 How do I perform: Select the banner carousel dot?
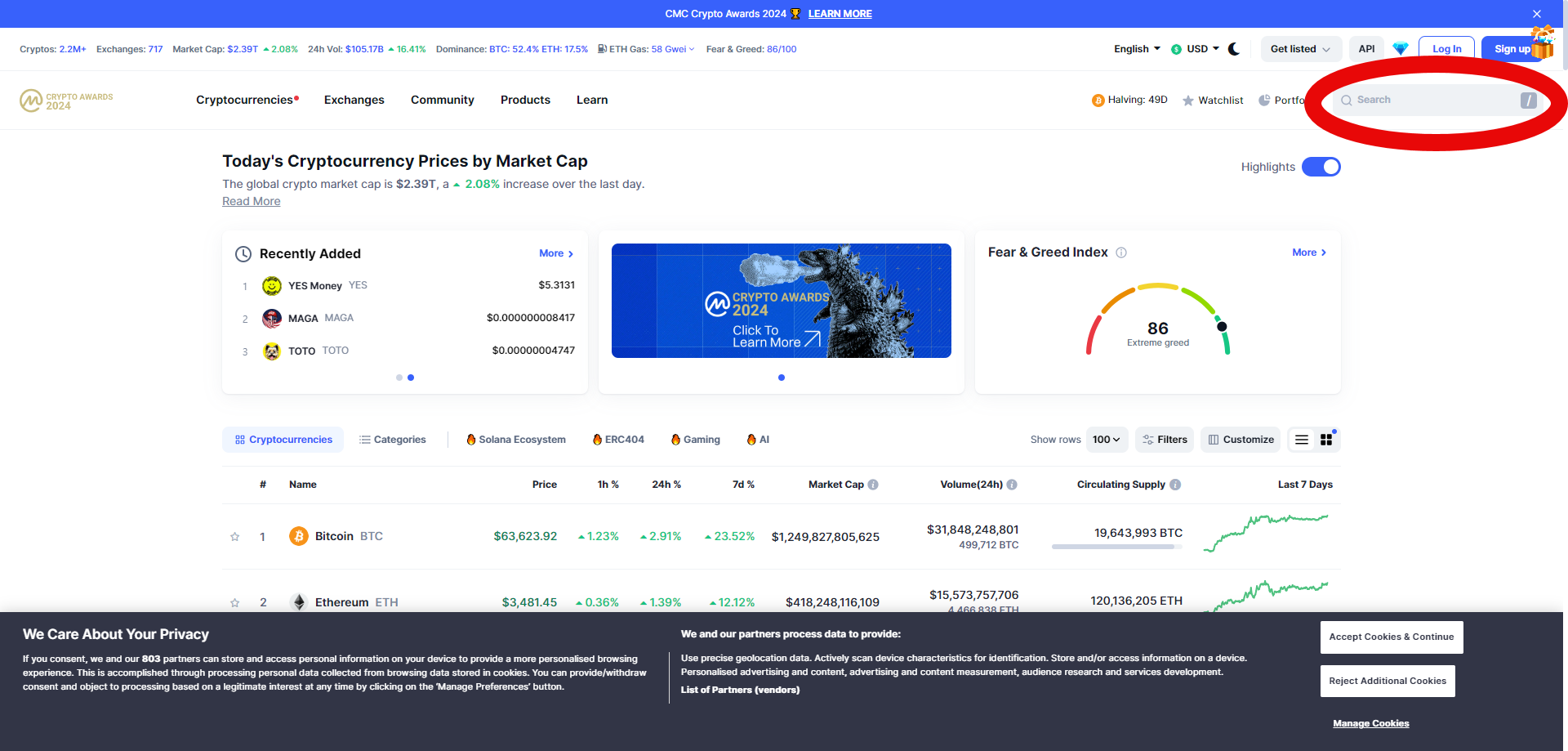coord(782,378)
